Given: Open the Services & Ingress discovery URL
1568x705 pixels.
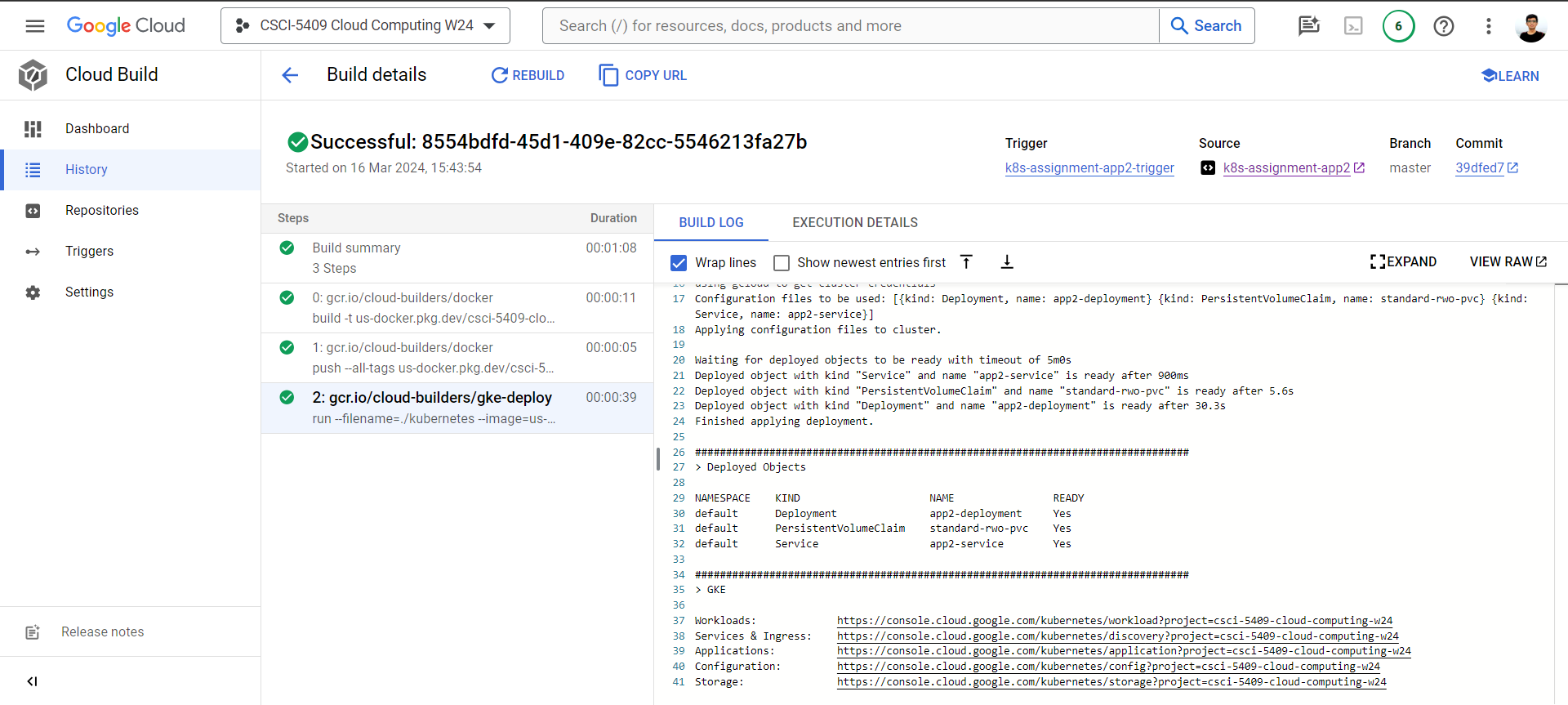Looking at the screenshot, I should [x=1118, y=636].
